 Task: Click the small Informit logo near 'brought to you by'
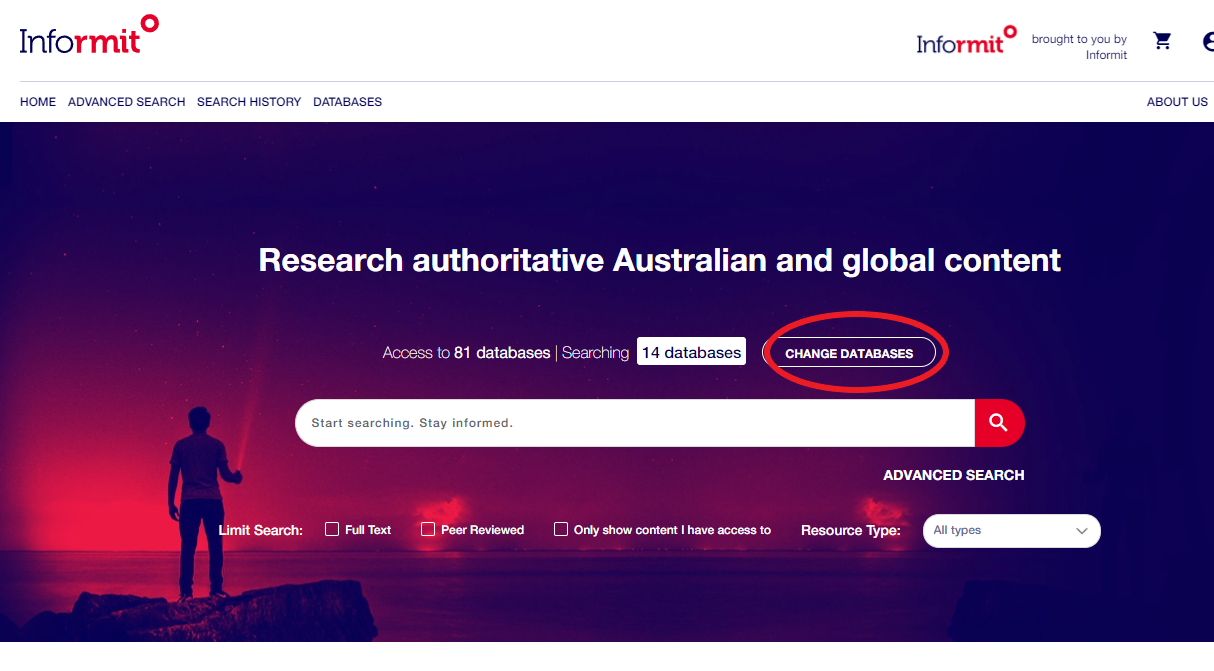click(x=963, y=41)
